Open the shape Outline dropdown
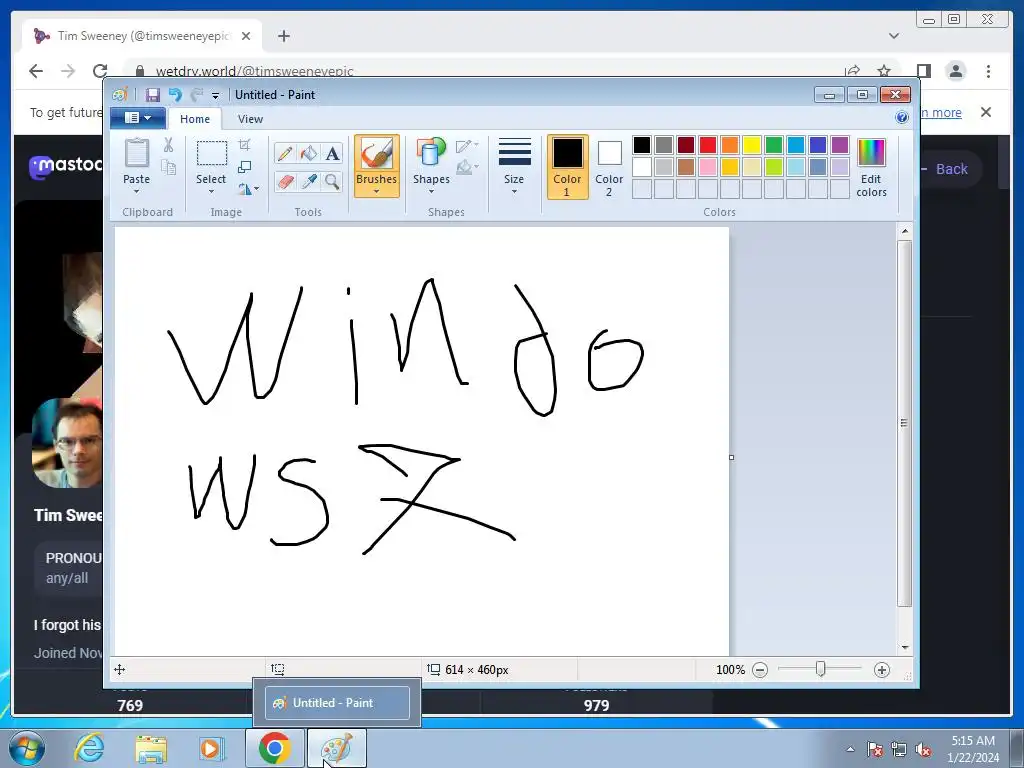 [467, 146]
